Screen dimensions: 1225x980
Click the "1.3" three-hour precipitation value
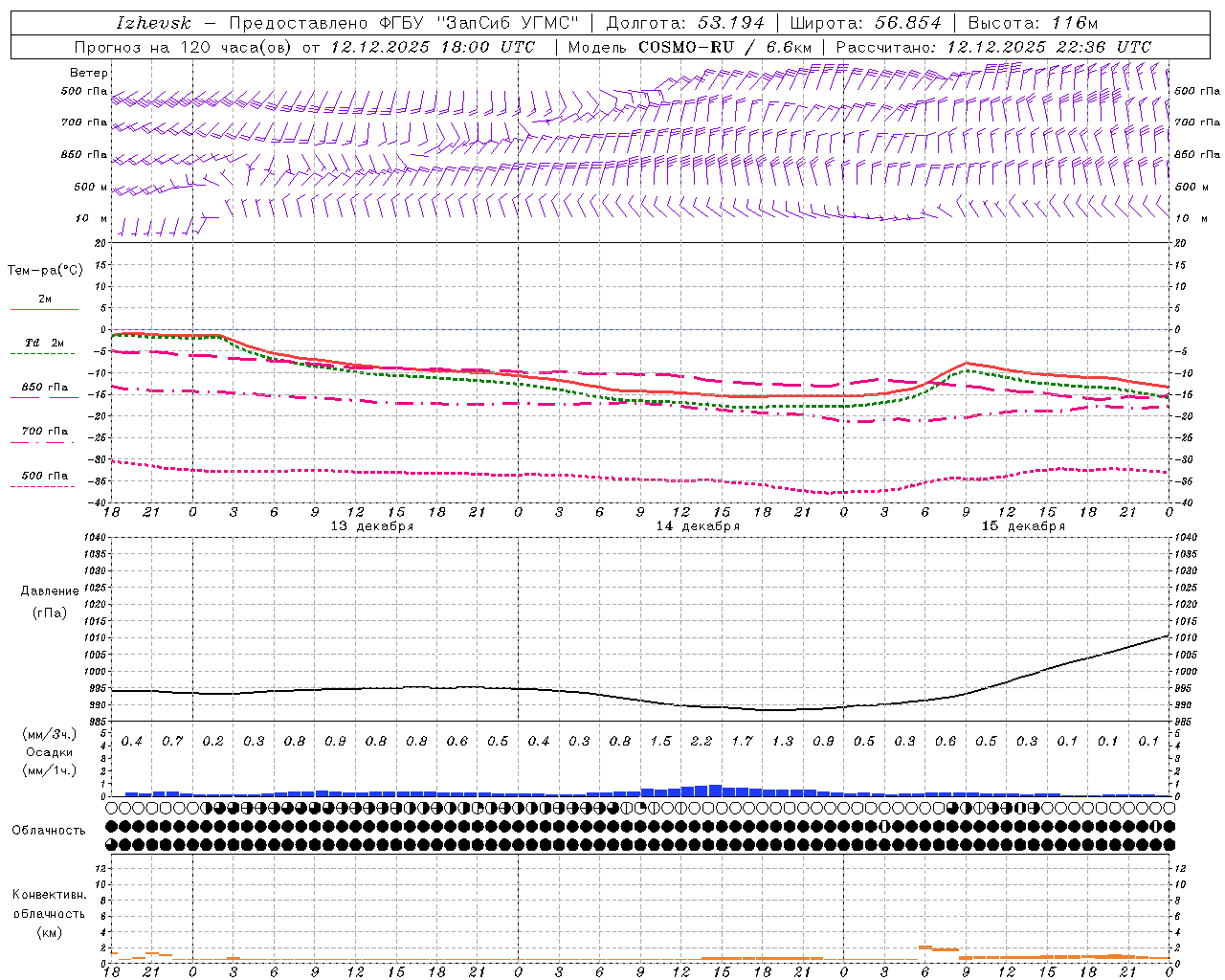[783, 741]
